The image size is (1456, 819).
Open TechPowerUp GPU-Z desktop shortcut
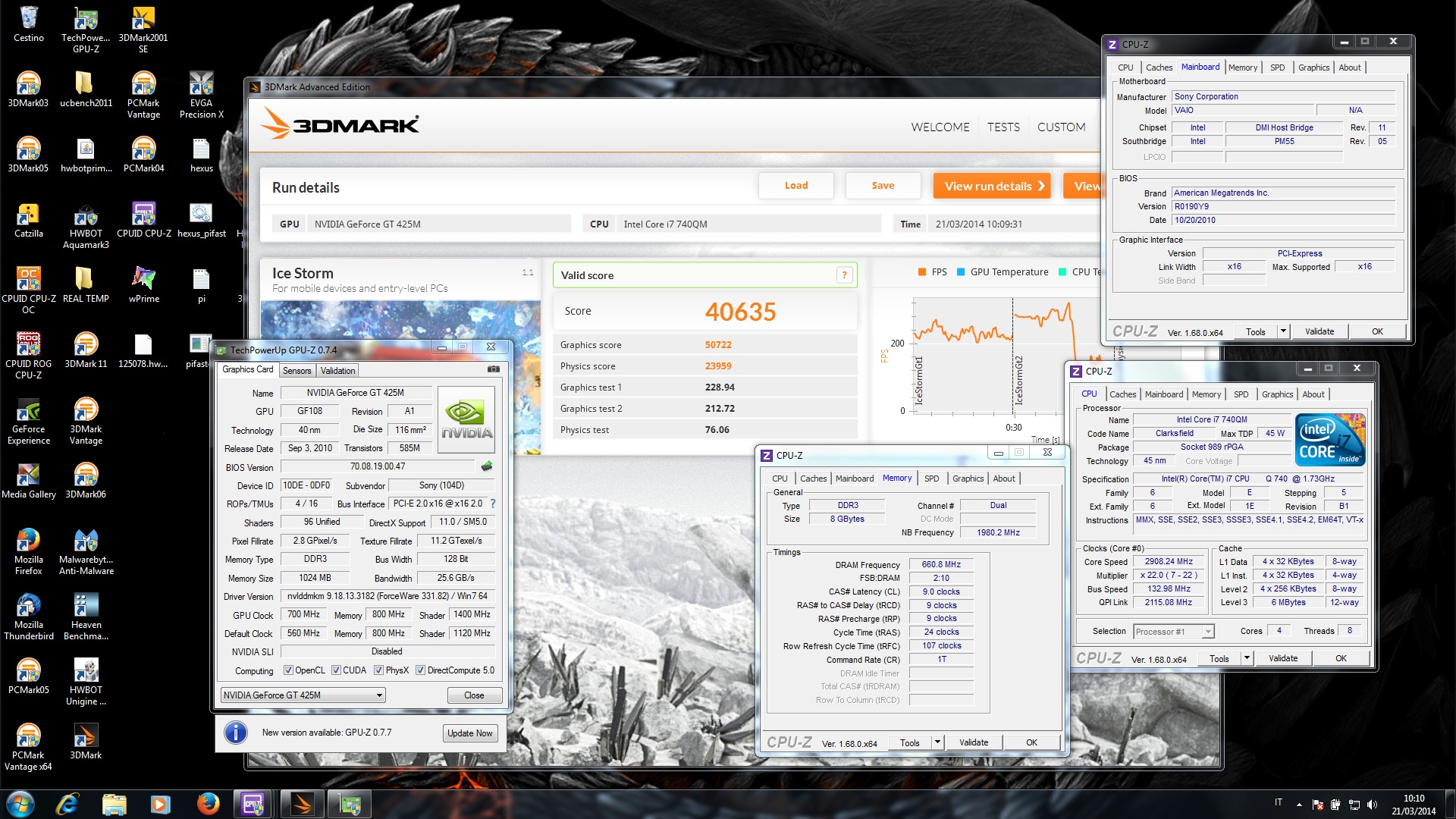click(86, 30)
